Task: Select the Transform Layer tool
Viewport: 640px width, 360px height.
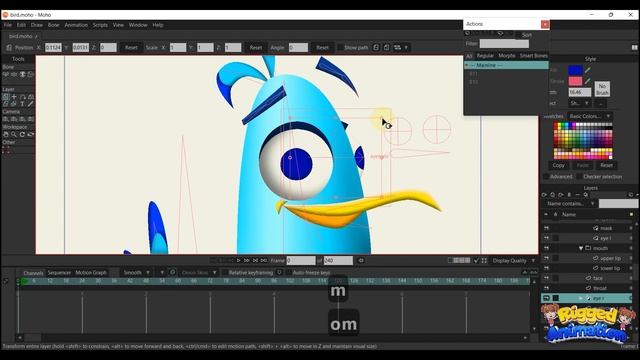Action: (6, 97)
